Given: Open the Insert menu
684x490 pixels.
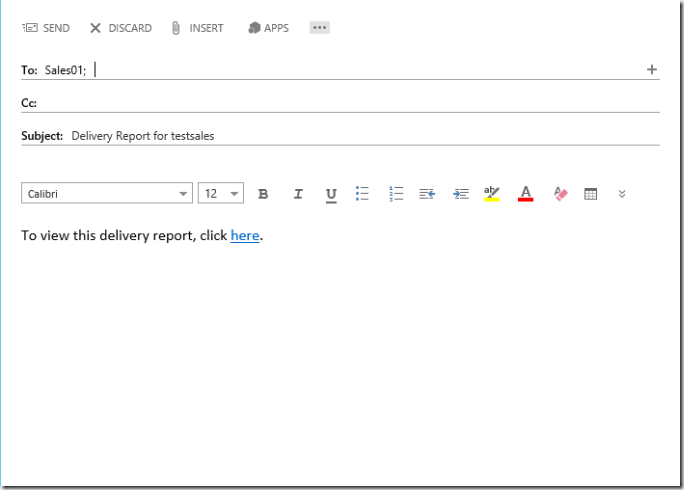Looking at the screenshot, I should tap(197, 28).
